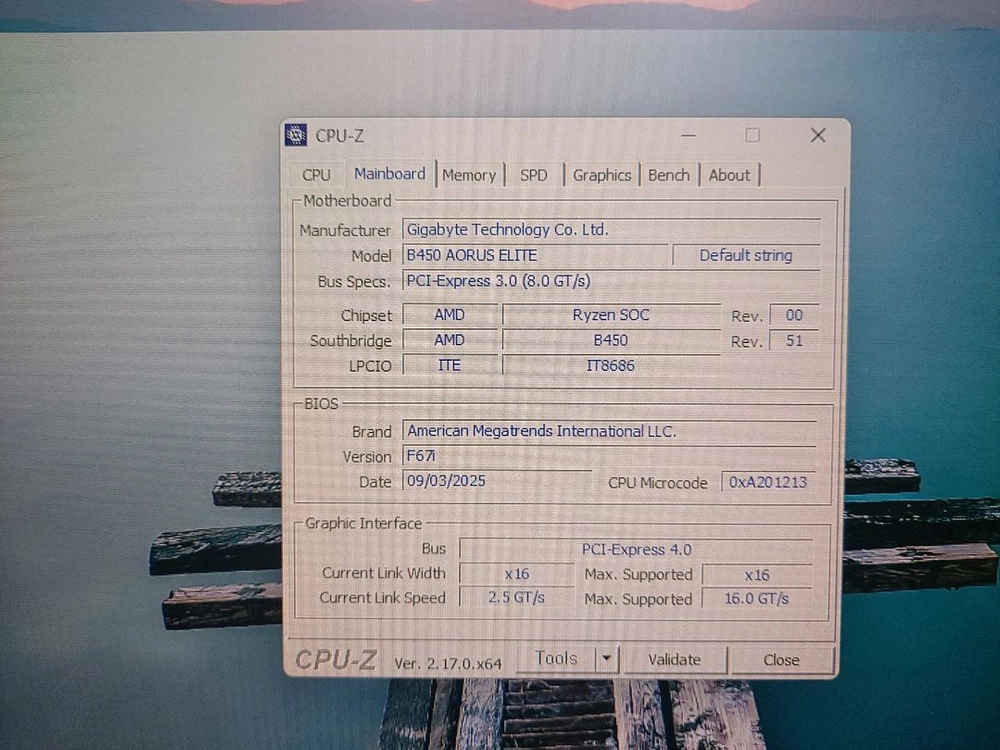
Task: Minimize the CPU-Z window
Action: coord(688,135)
